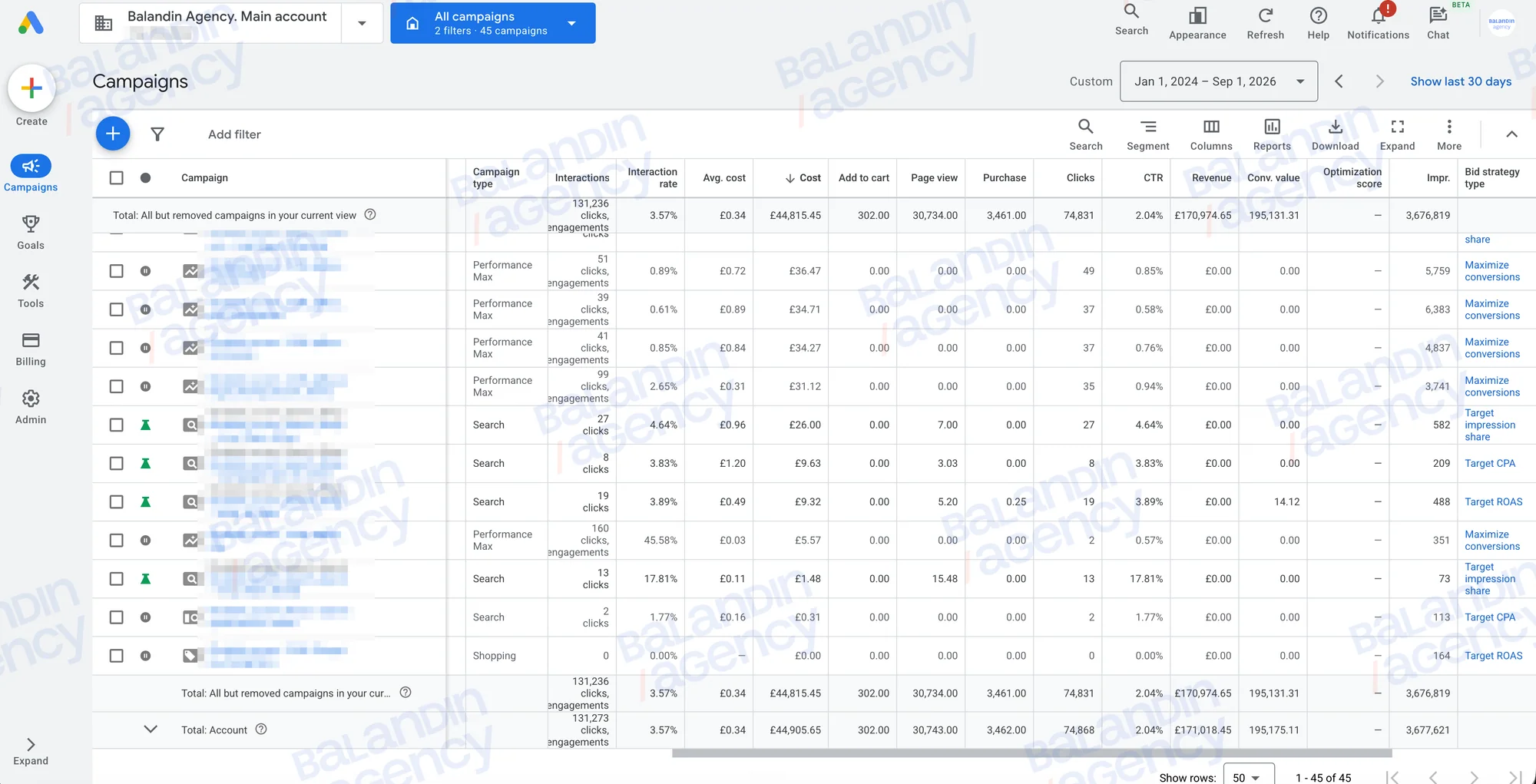Image resolution: width=1536 pixels, height=784 pixels.
Task: Open the Show rows 50 dropdown
Action: click(1249, 776)
